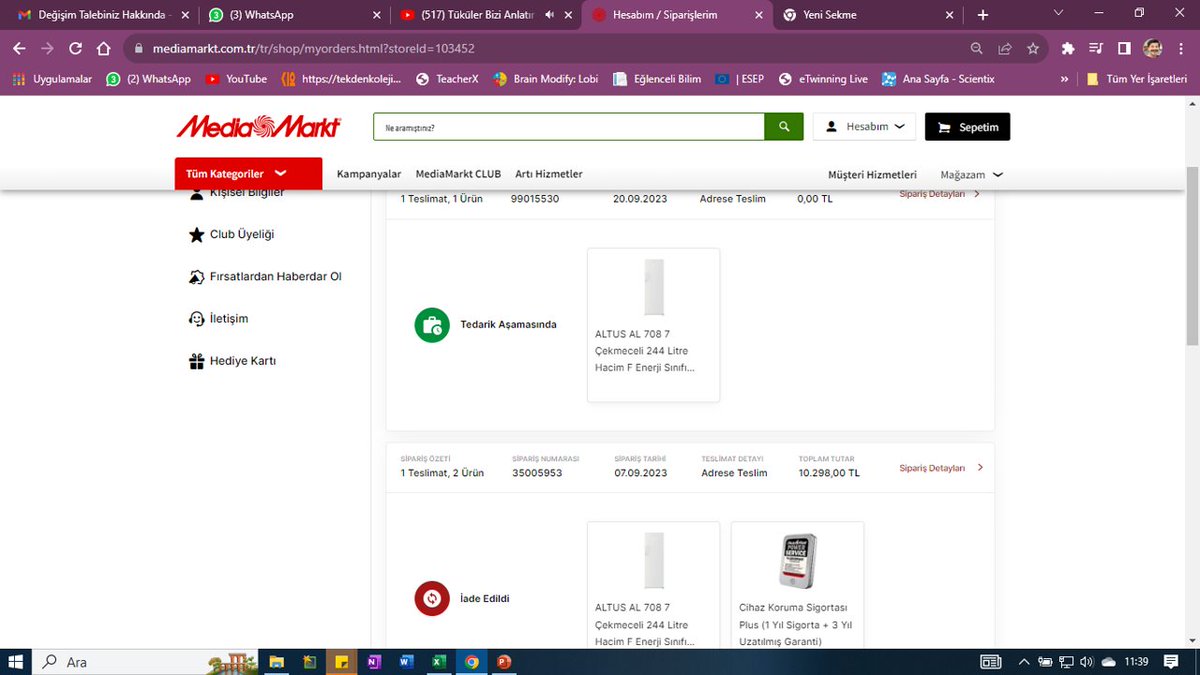The height and width of the screenshot is (675, 1200).
Task: Open the Chrome profile avatar
Action: pyautogui.click(x=1152, y=48)
